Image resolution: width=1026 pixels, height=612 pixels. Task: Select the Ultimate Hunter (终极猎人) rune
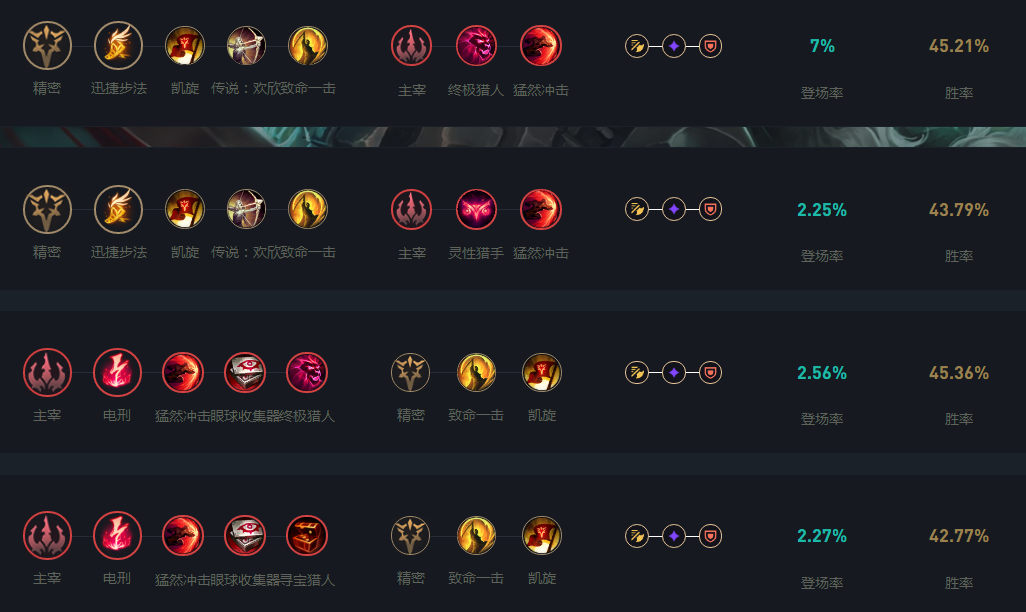coord(476,44)
